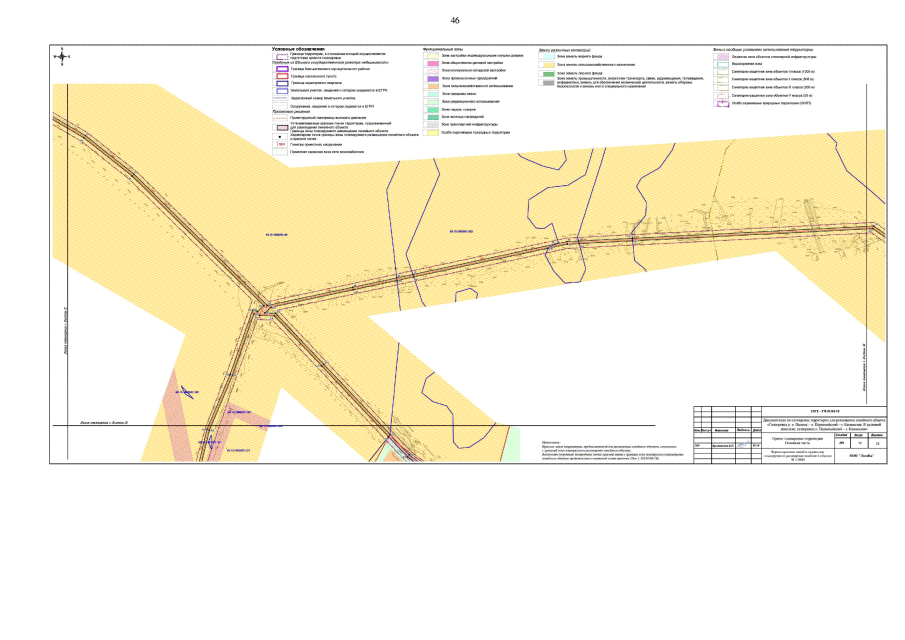The height and width of the screenshot is (640, 905).
Task: Click the blue cadastral quarter boundary symbol
Action: click(x=280, y=83)
